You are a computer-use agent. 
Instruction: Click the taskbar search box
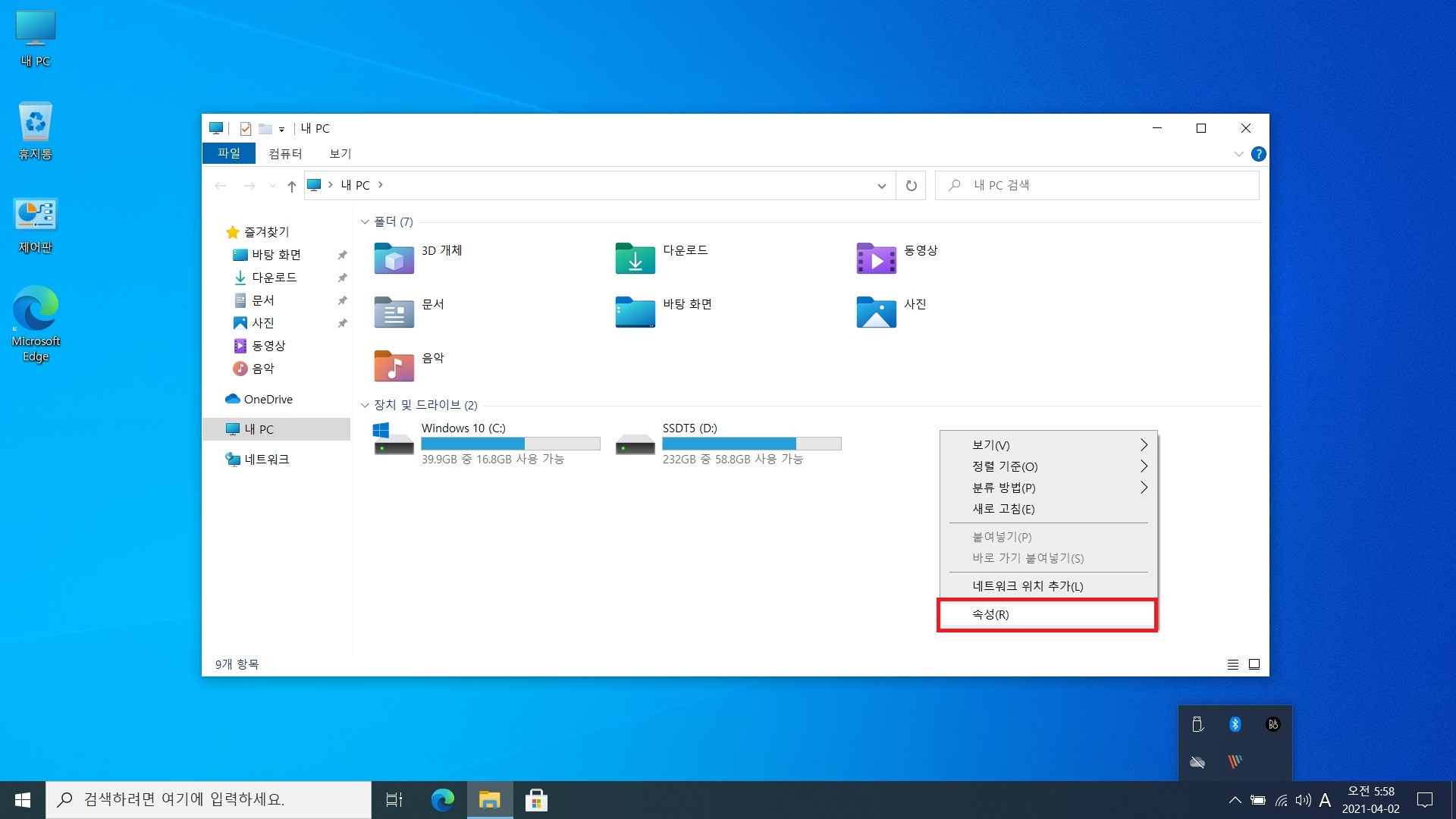click(x=209, y=800)
